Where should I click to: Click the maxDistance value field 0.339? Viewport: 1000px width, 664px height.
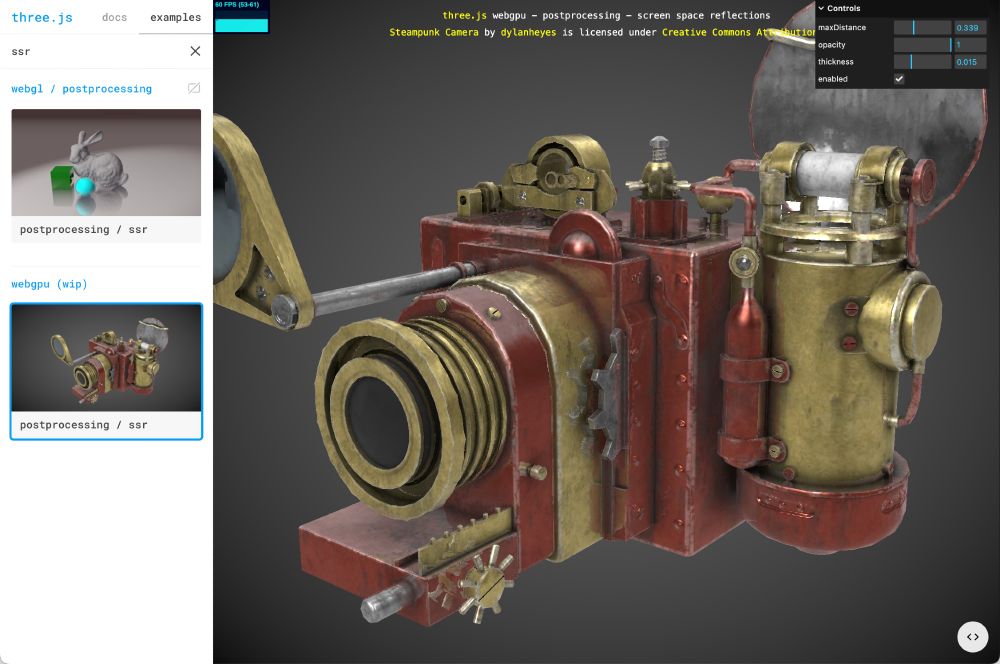[x=970, y=27]
